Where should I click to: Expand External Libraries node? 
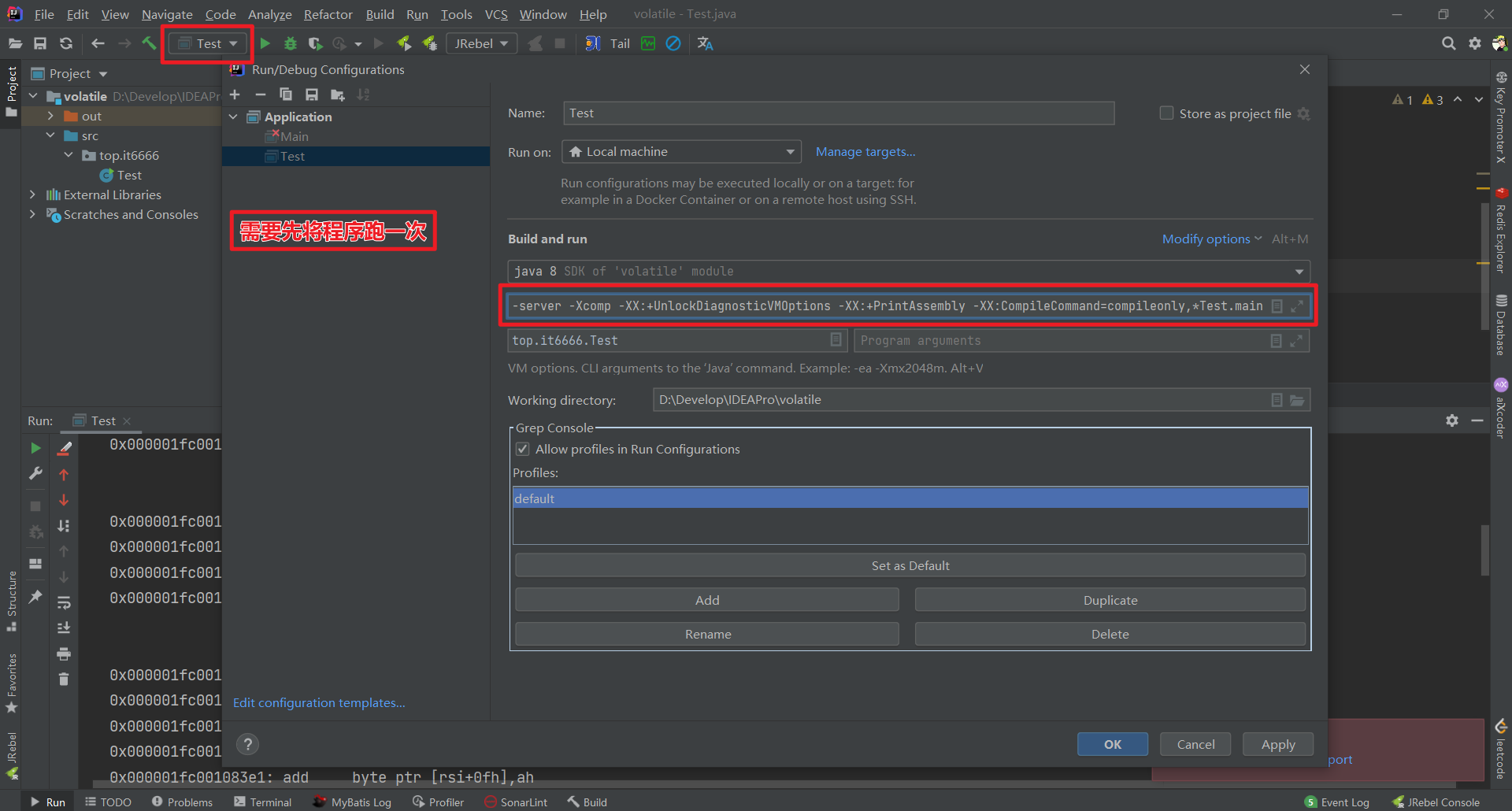[x=32, y=194]
